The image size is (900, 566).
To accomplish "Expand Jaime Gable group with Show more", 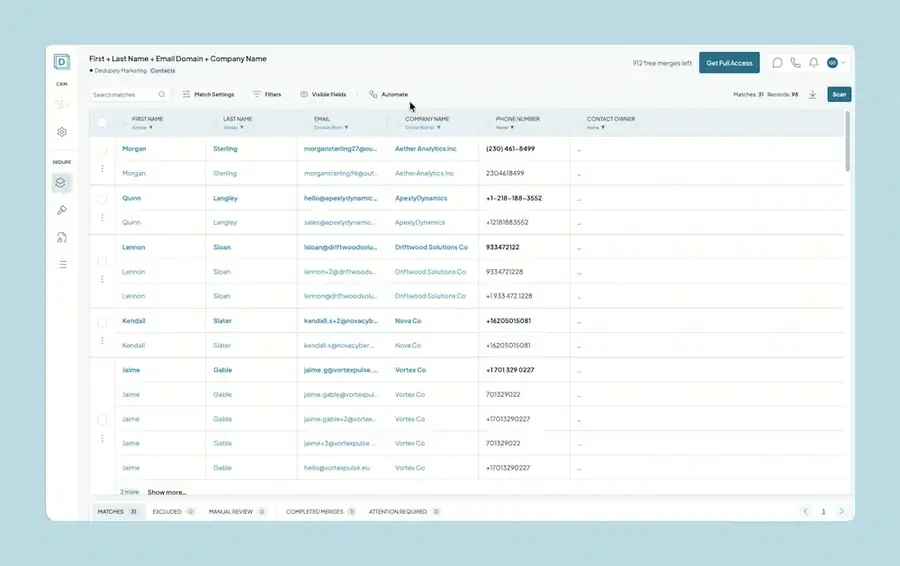I will click(x=166, y=492).
